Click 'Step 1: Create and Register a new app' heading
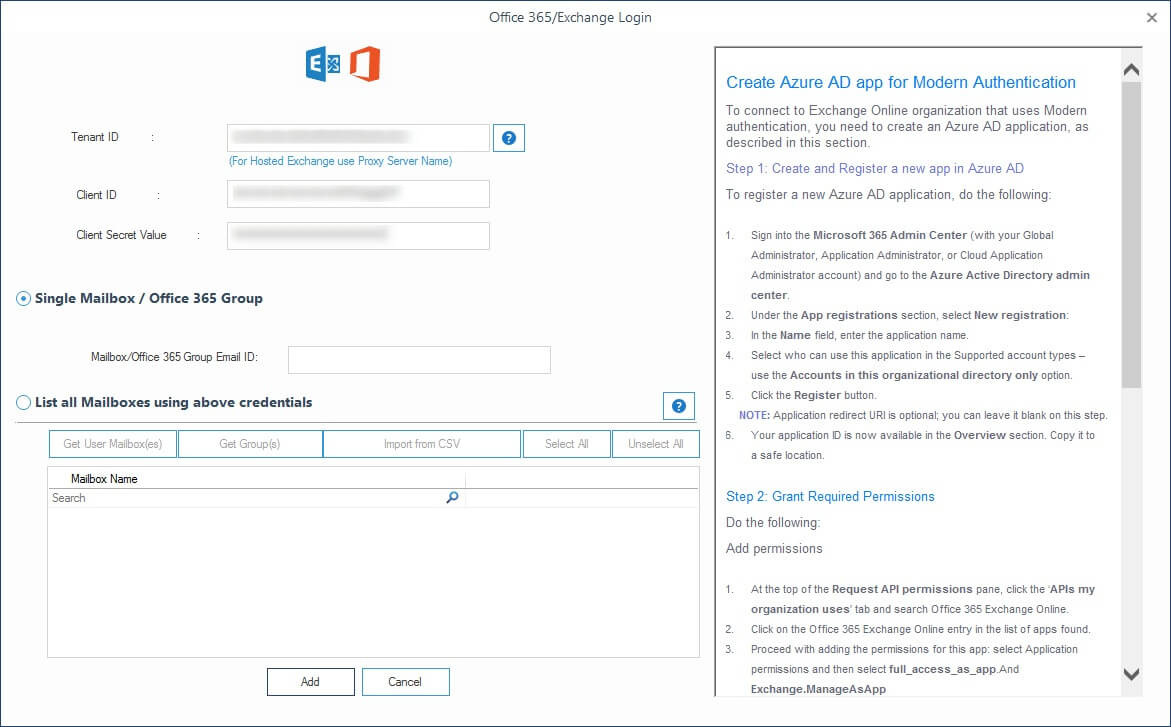1171x727 pixels. pyautogui.click(x=875, y=169)
